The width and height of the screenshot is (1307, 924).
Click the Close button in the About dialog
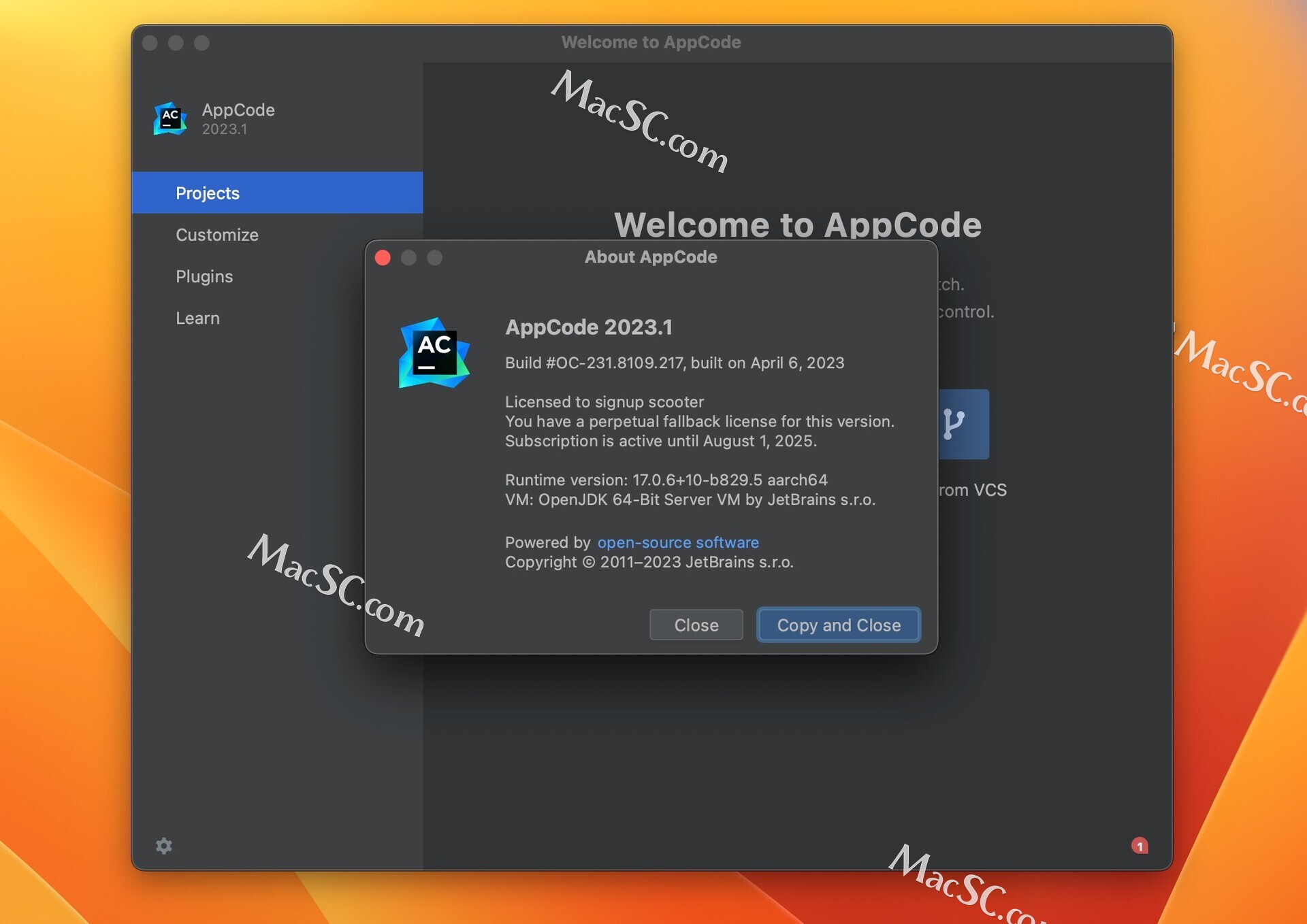[x=696, y=625]
